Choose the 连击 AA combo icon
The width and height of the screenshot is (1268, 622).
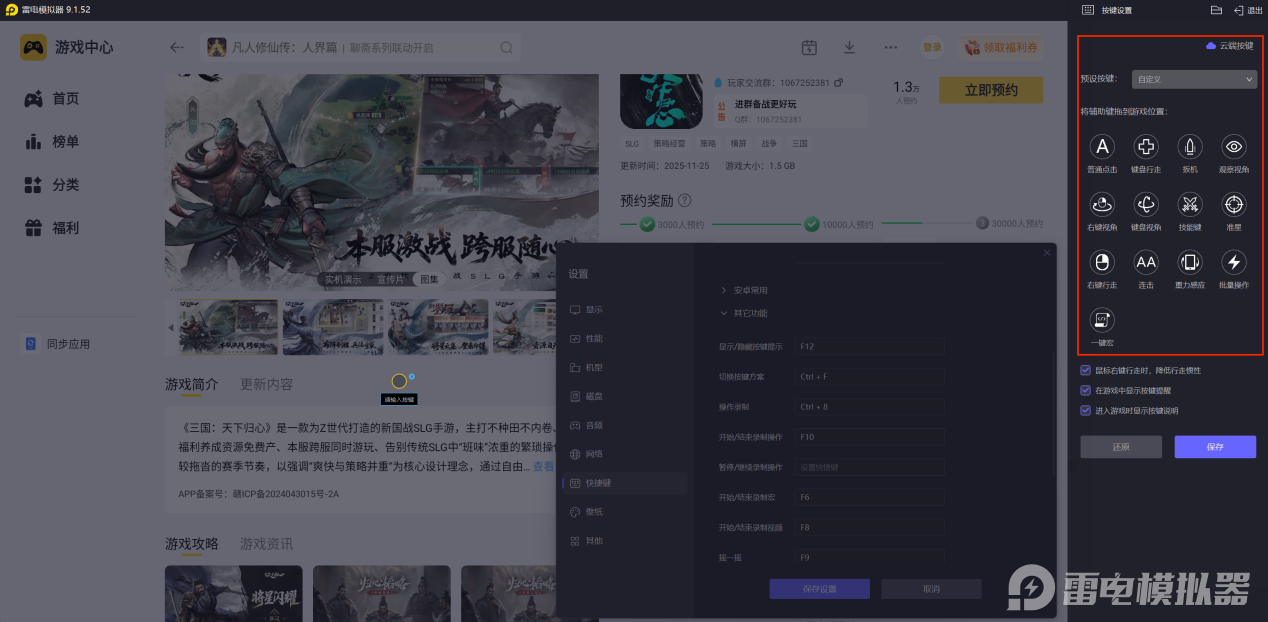click(x=1146, y=263)
